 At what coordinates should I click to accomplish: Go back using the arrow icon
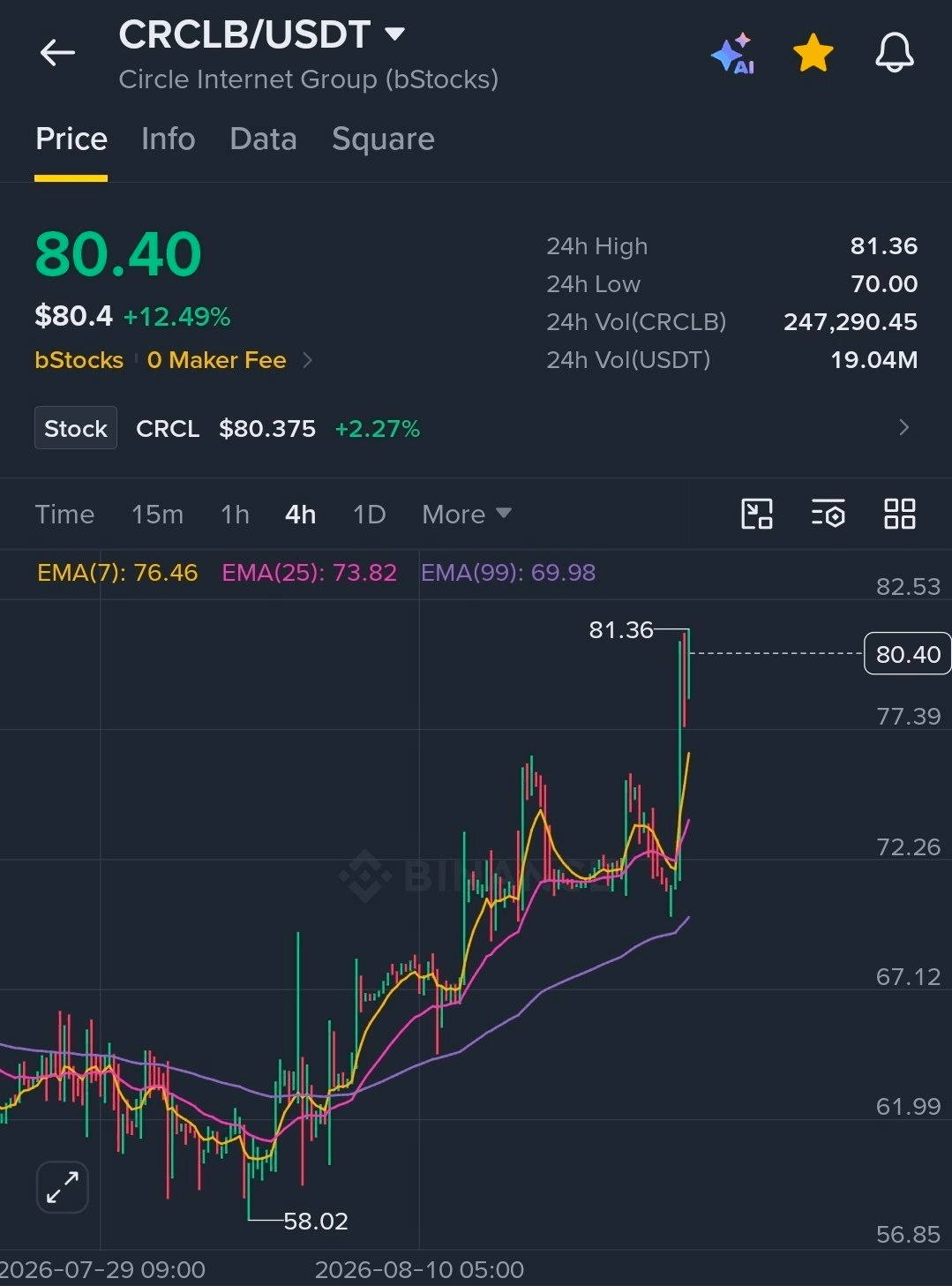[57, 53]
